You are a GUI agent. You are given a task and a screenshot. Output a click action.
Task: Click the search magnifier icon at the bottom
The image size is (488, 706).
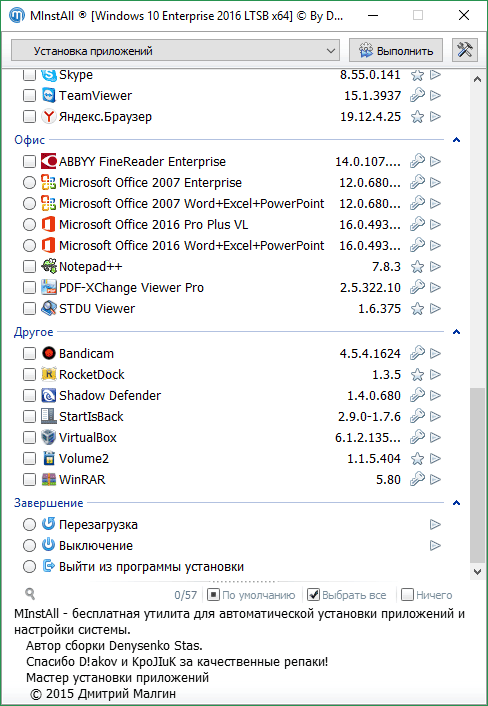point(30,594)
